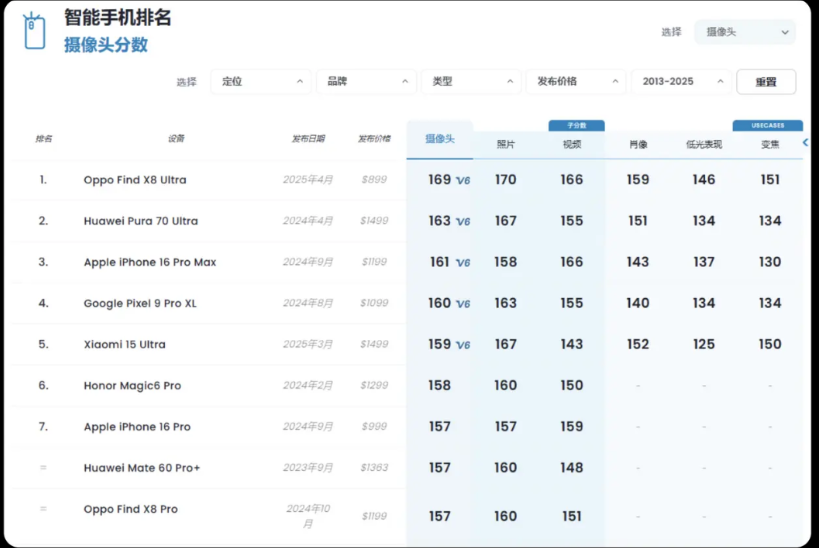The width and height of the screenshot is (819, 548).
Task: Click the 150 zoom score of Xiaomi 15 Ultra
Action: (770, 344)
